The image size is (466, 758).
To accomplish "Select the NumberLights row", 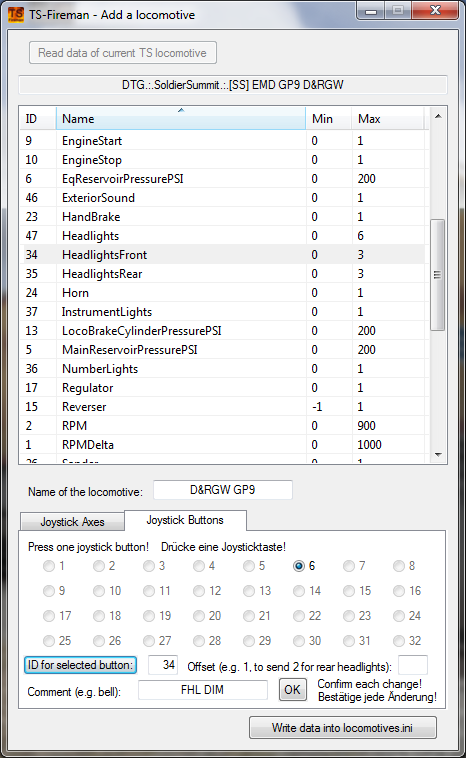I will [224, 369].
